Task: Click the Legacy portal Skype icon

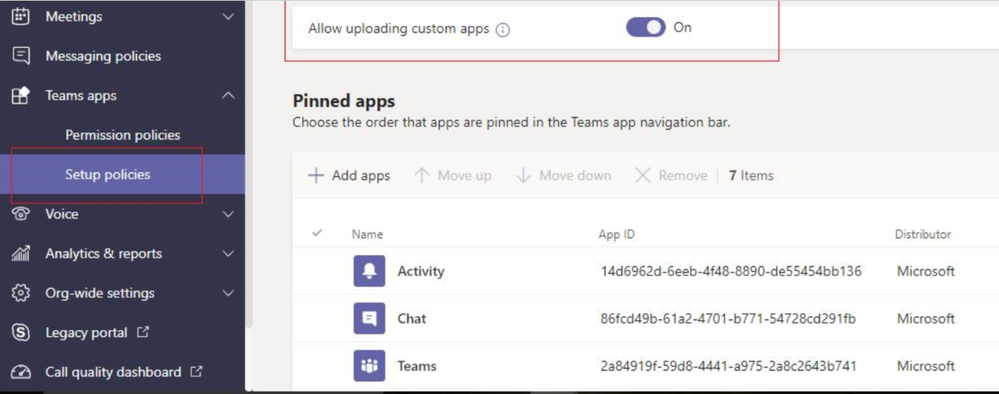Action: 21,333
